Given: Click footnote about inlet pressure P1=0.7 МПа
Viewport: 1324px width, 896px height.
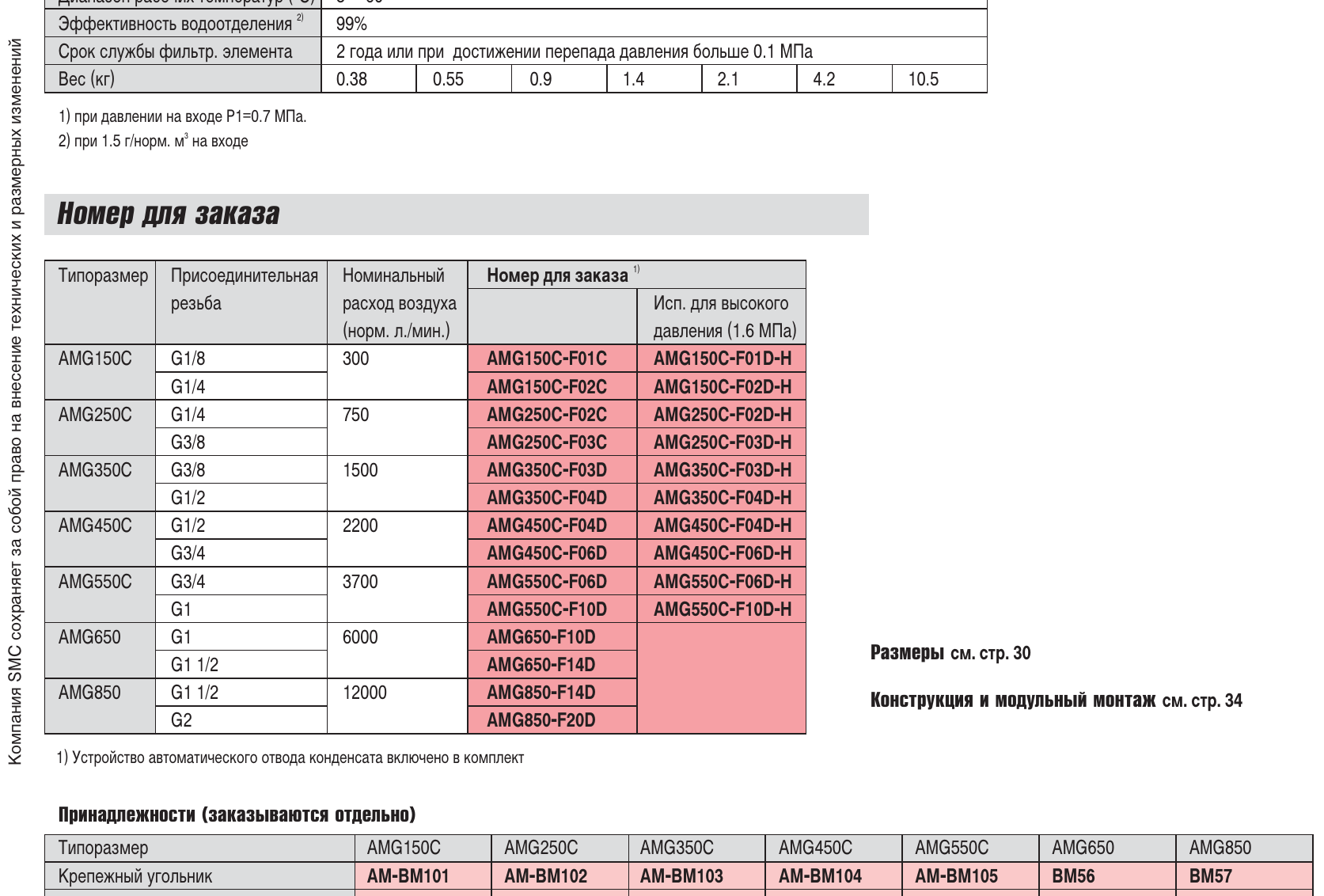Looking at the screenshot, I should [x=182, y=116].
